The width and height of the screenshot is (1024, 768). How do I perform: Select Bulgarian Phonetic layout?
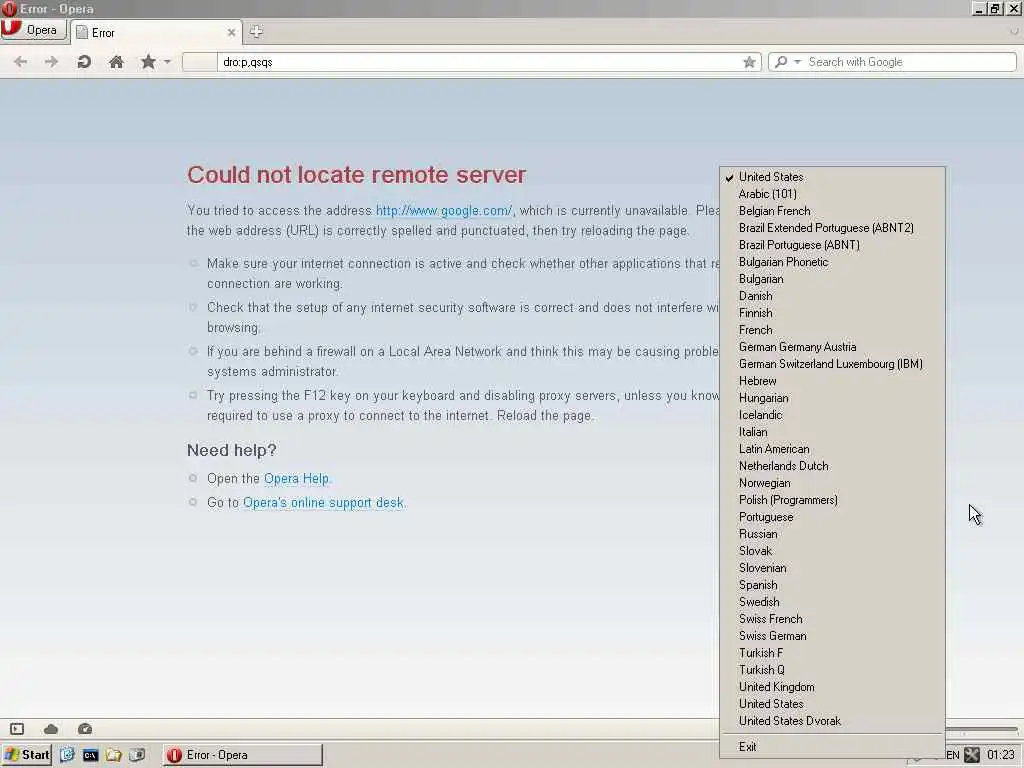point(833,262)
